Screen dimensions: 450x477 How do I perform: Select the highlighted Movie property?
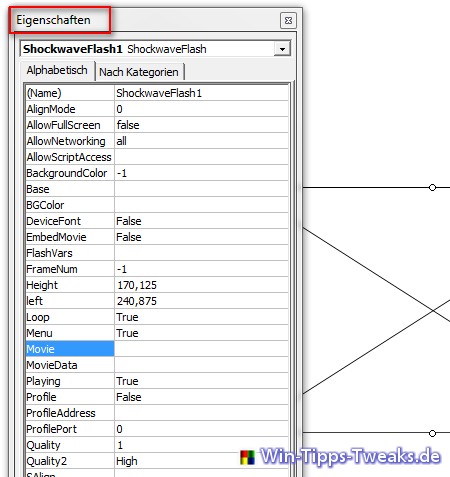(x=70, y=349)
